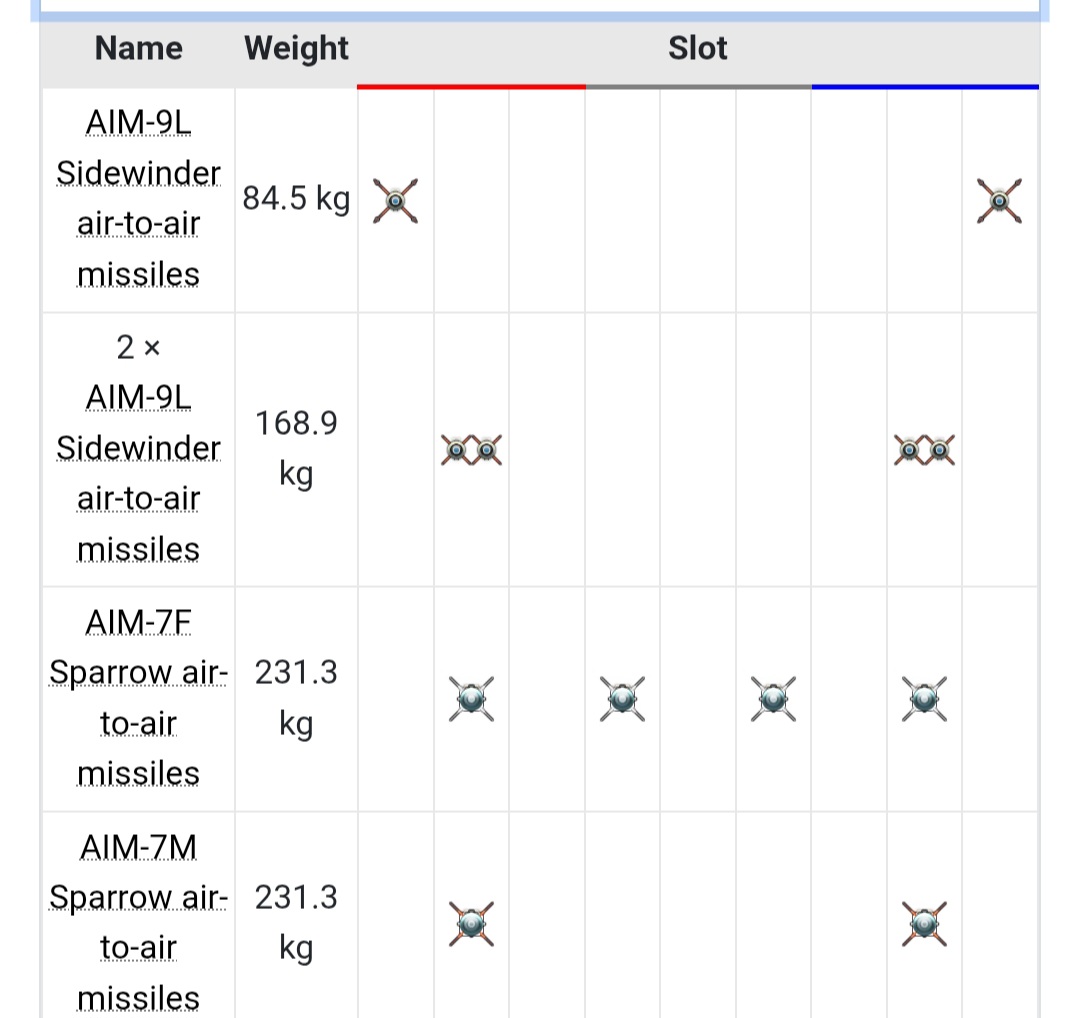Click the blue slot group bar
This screenshot has width=1080, height=1018.
pos(925,87)
